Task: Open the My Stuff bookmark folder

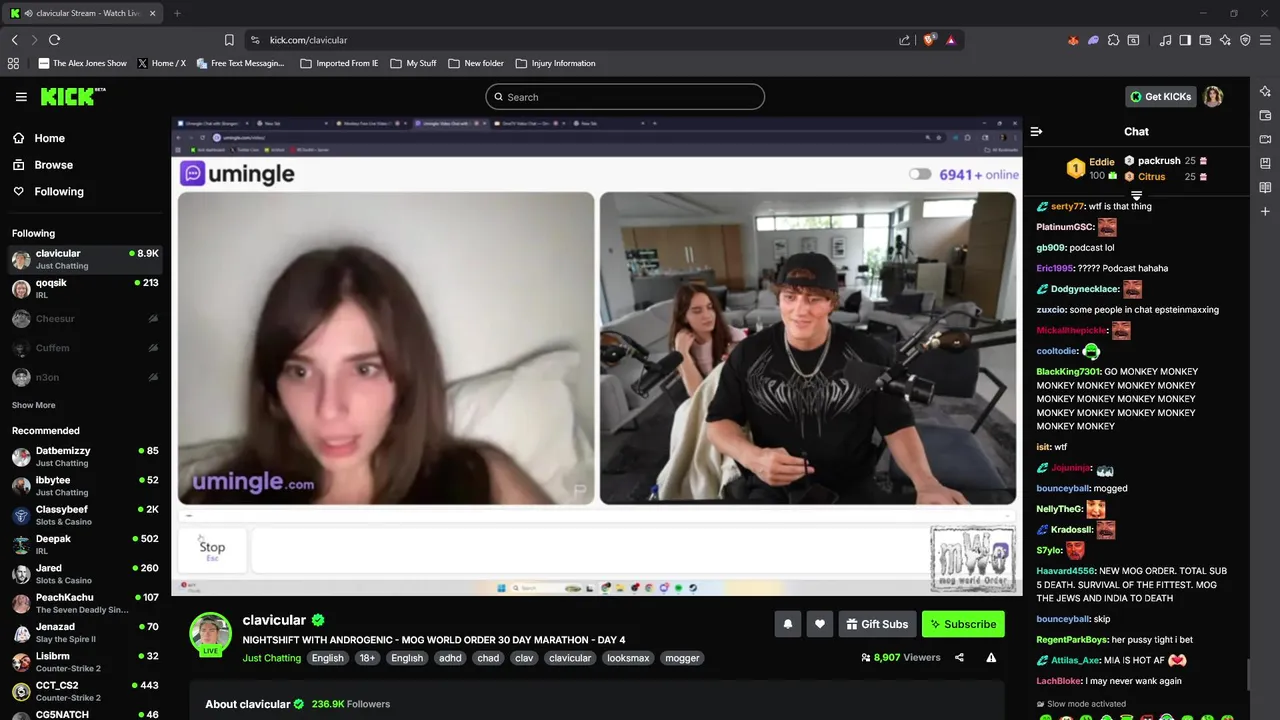Action: [413, 63]
